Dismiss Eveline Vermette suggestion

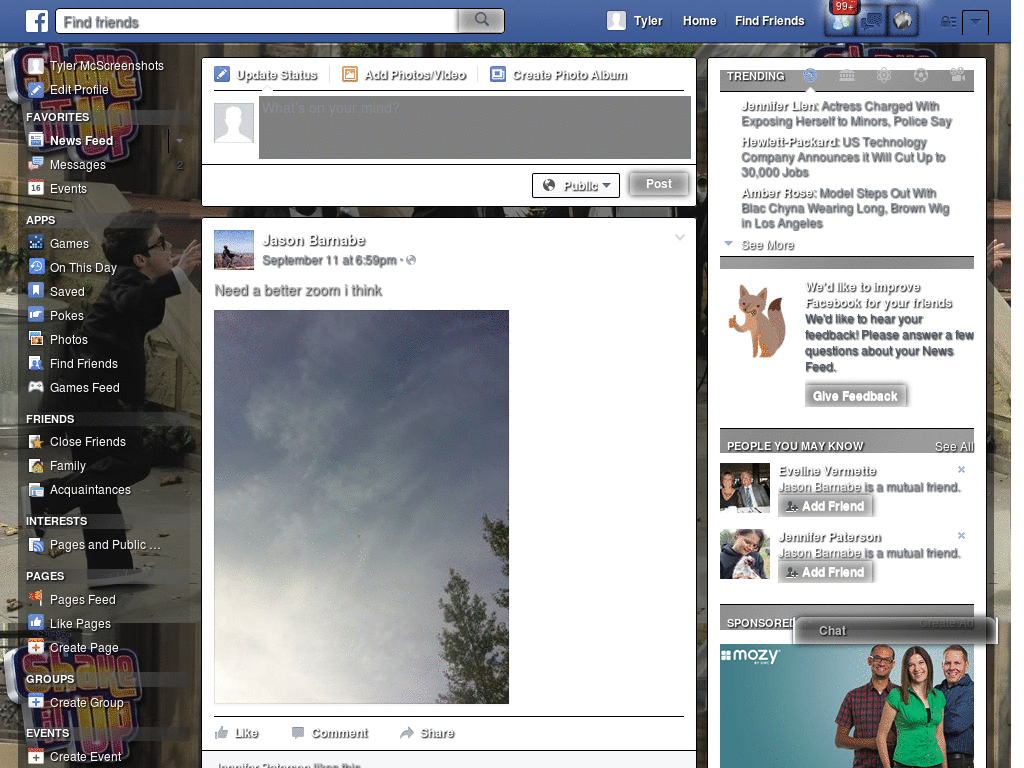[x=961, y=470]
